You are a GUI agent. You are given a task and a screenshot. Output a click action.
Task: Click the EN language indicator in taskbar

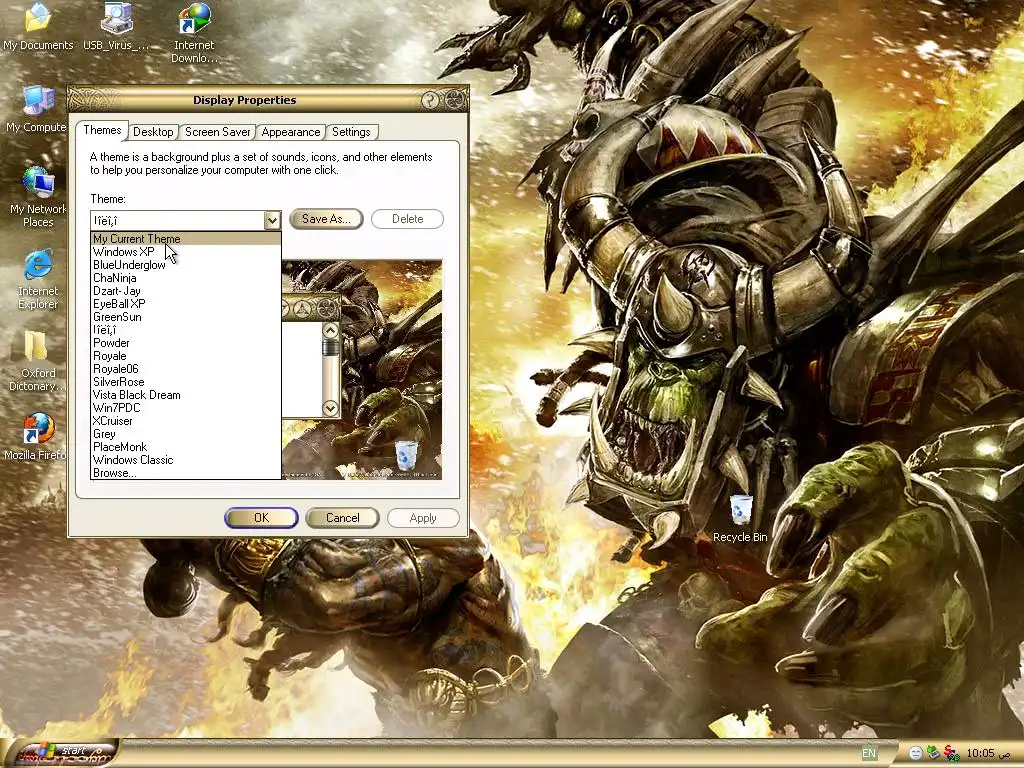[869, 753]
